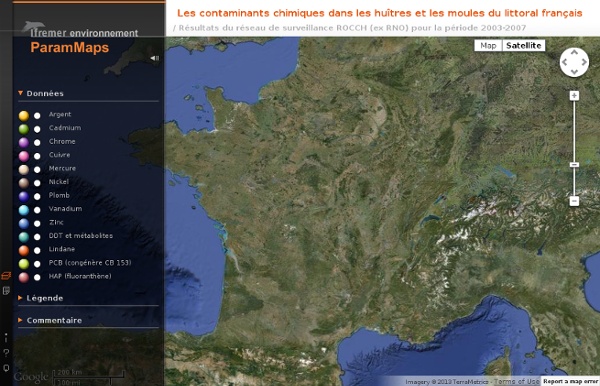Click Report a map error link

point(571,381)
